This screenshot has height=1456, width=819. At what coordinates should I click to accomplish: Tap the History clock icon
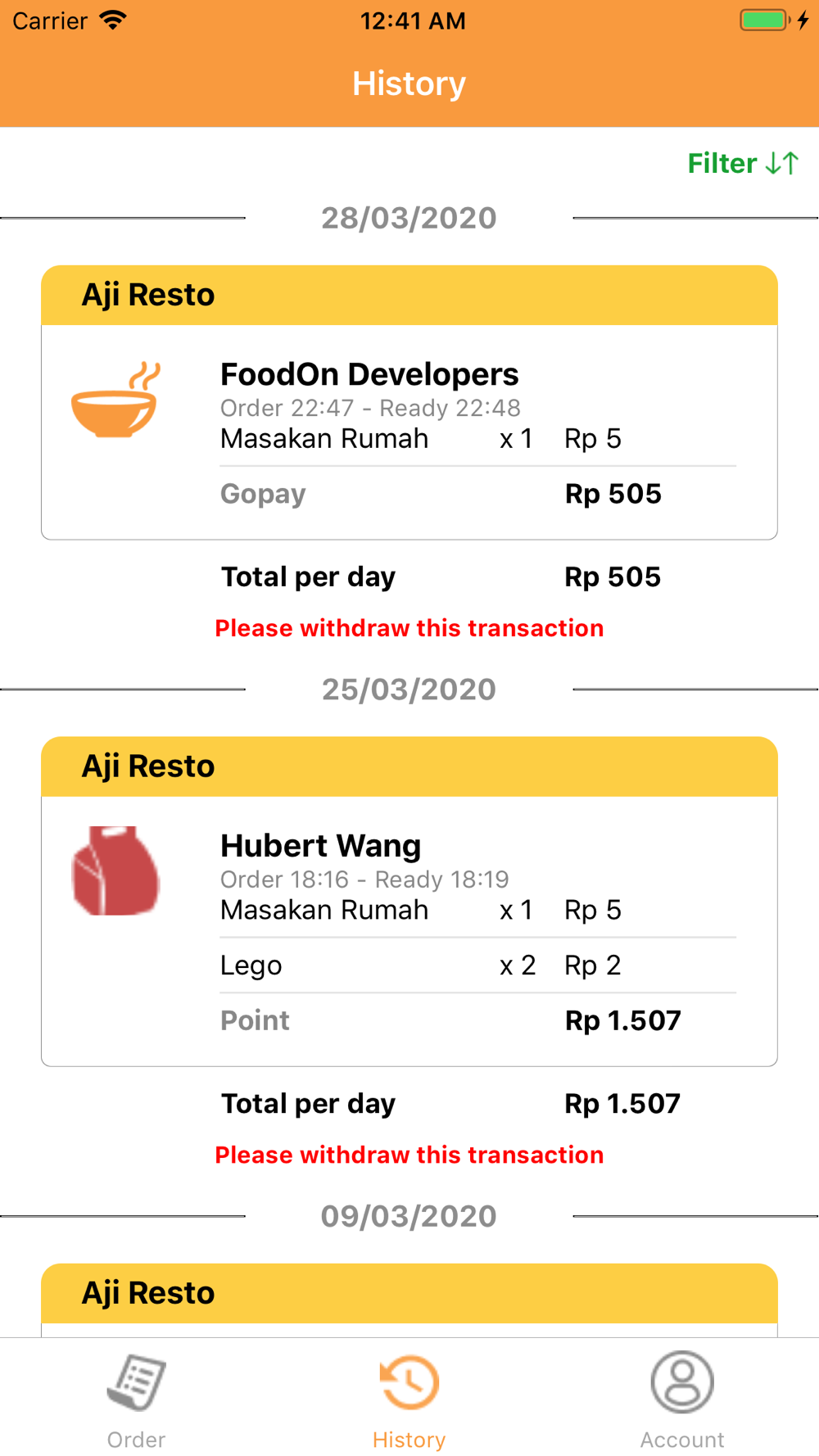click(x=409, y=1383)
